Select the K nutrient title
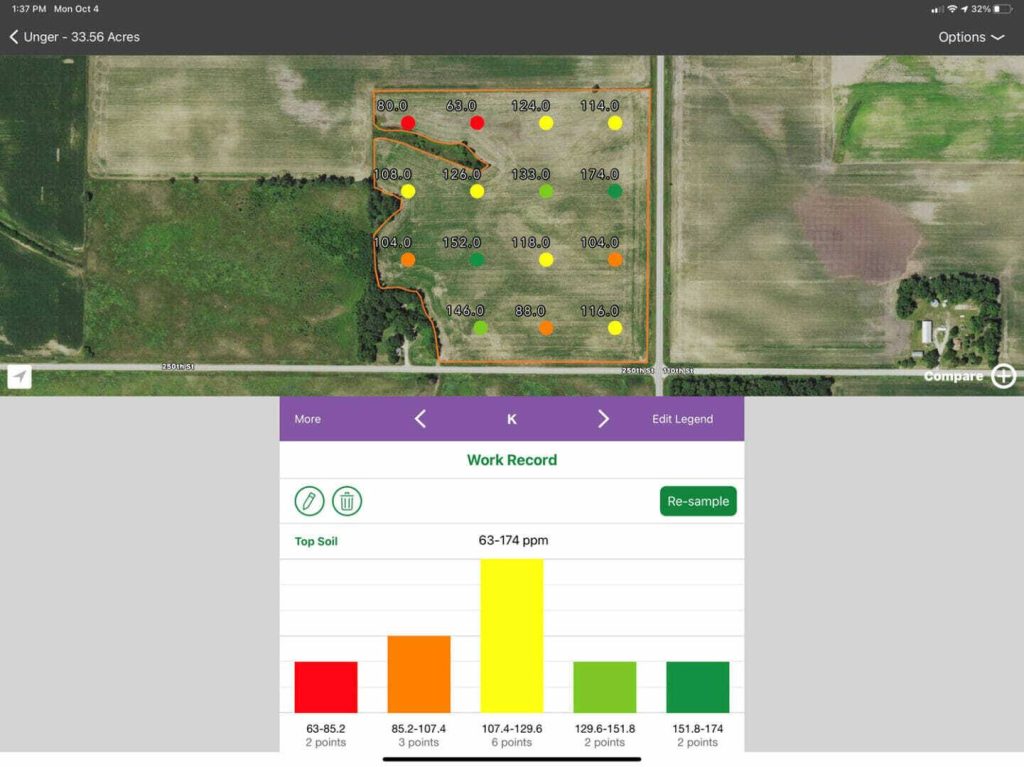Image resolution: width=1024 pixels, height=767 pixels. tap(511, 419)
